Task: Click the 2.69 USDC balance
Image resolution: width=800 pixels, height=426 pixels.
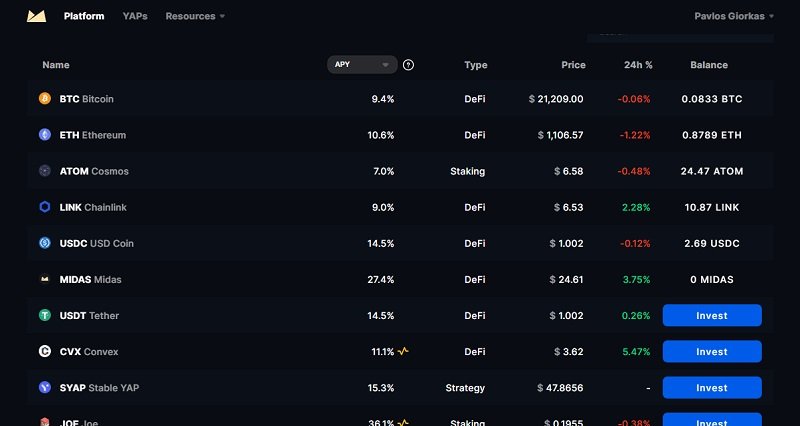Action: click(712, 244)
